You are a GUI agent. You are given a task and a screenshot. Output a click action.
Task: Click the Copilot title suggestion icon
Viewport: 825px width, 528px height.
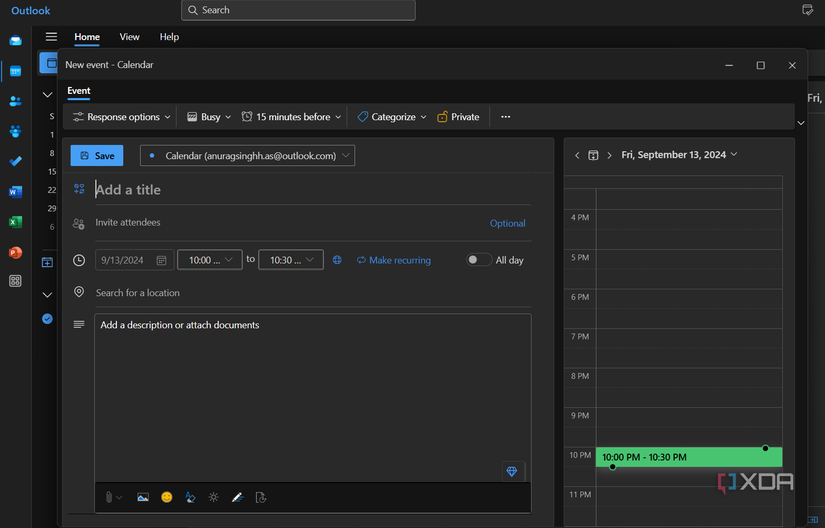point(79,189)
